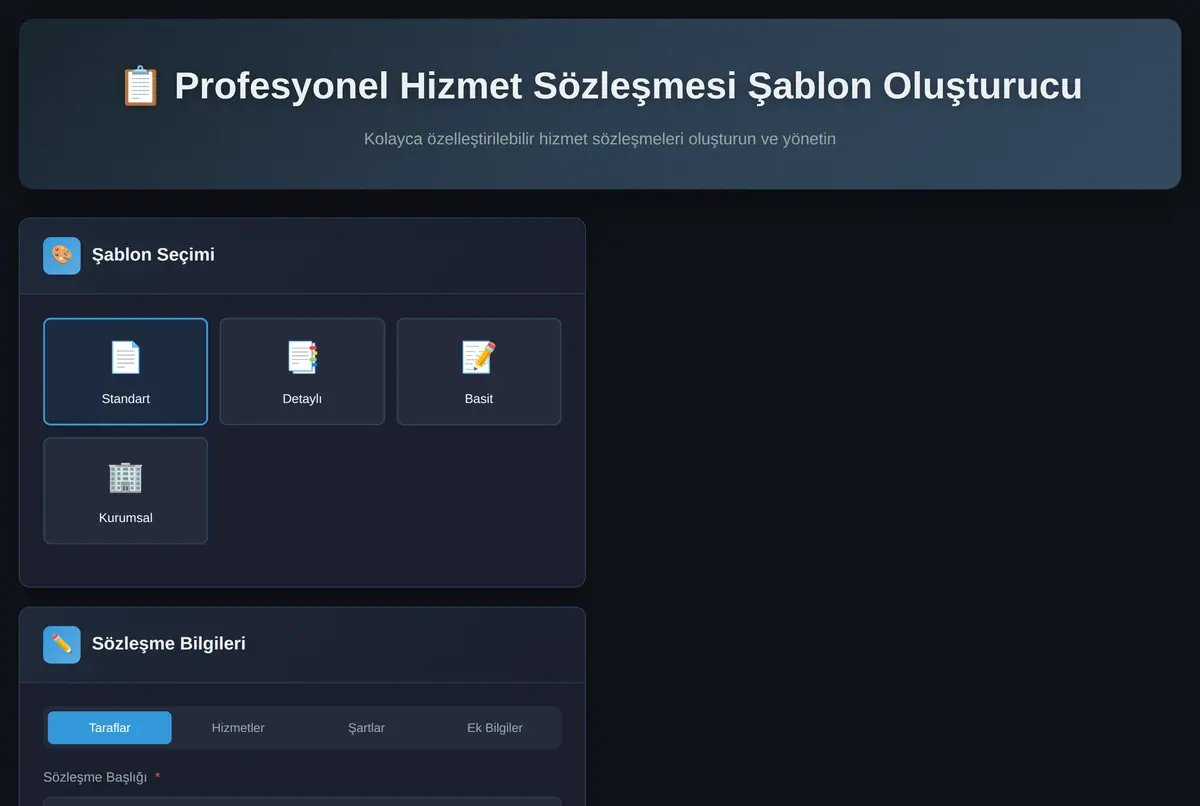
Task: Click the Standart document page icon
Action: 125,357
